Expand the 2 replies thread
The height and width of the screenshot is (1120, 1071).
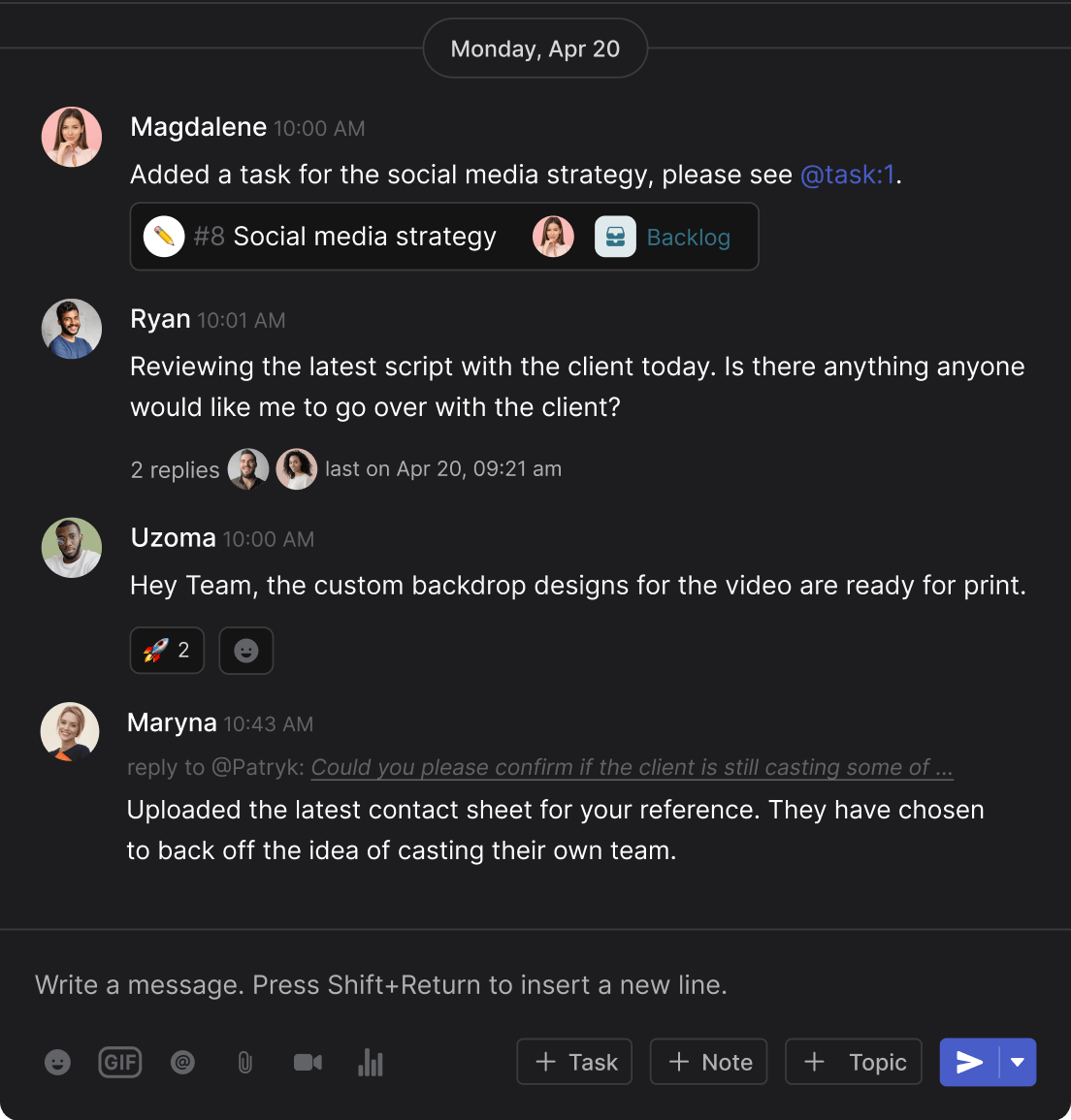pos(176,470)
